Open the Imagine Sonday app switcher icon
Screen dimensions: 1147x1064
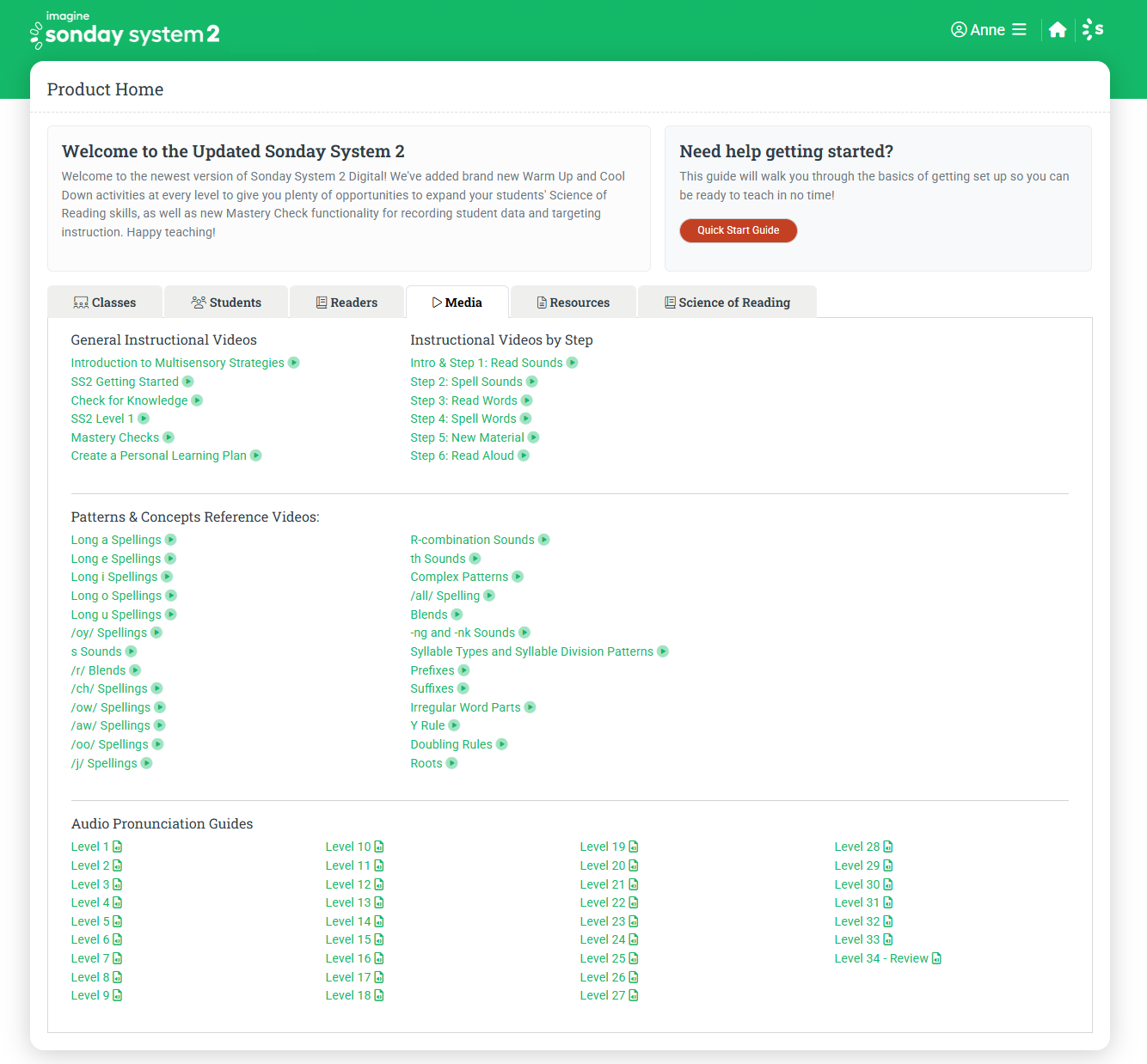1093,30
